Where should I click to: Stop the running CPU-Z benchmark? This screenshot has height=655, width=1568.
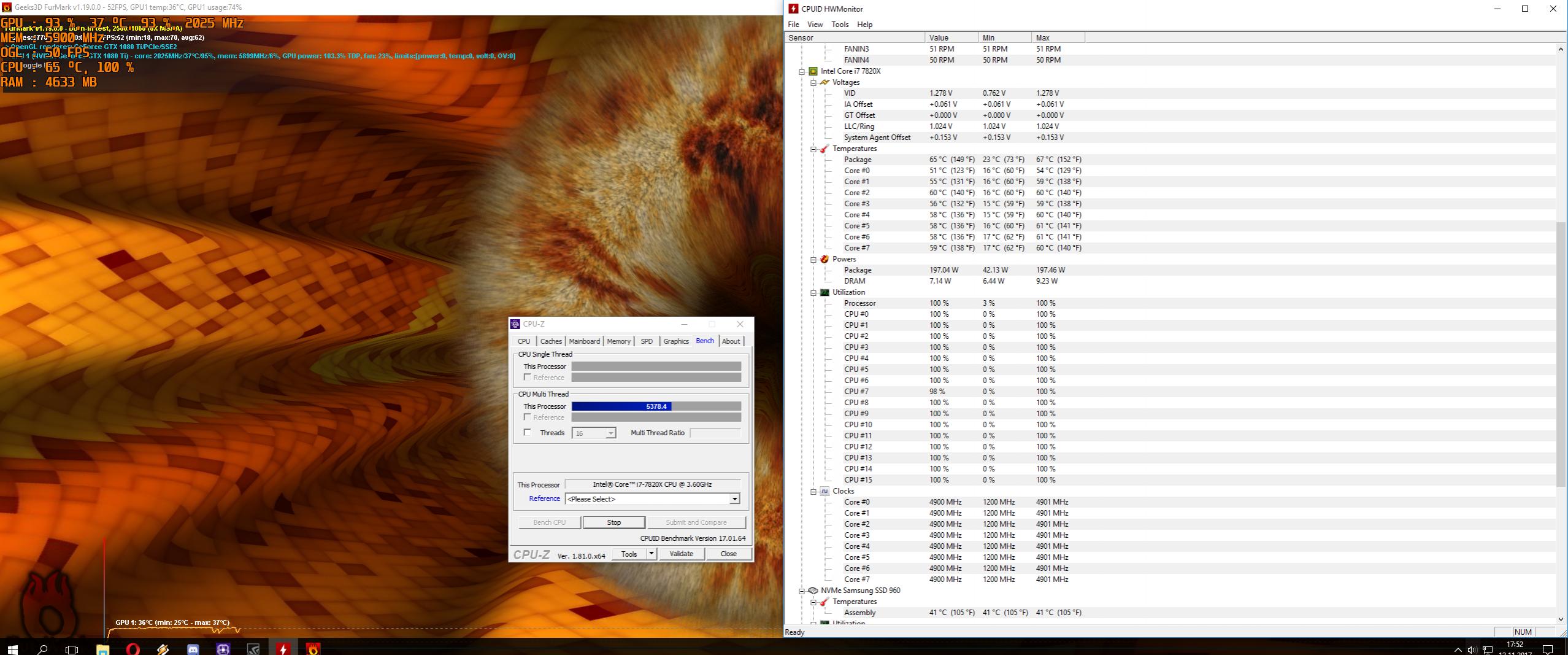coord(614,522)
